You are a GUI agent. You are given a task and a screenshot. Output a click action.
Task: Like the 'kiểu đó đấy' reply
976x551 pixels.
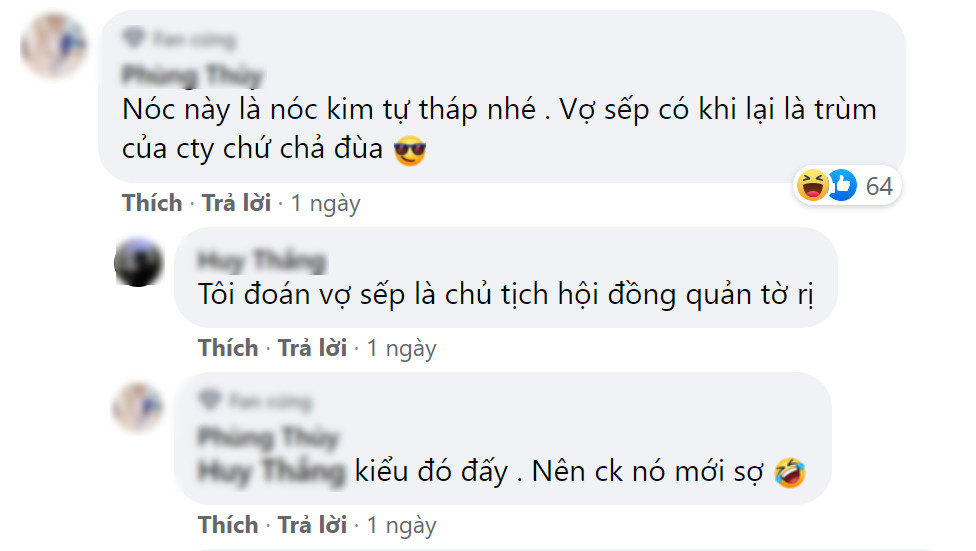(x=228, y=525)
